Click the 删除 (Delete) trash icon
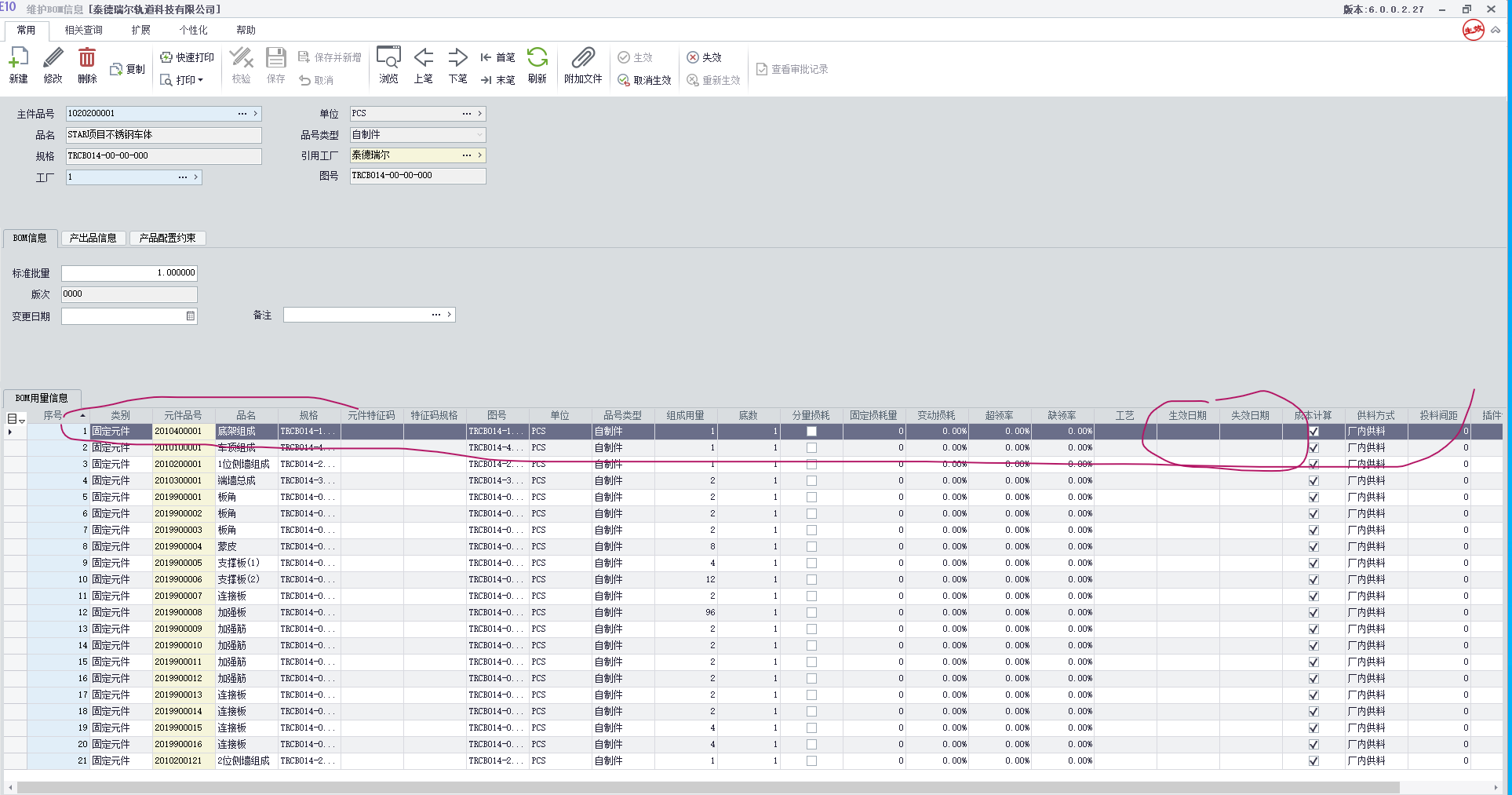Image resolution: width=1512 pixels, height=795 pixels. click(x=87, y=58)
